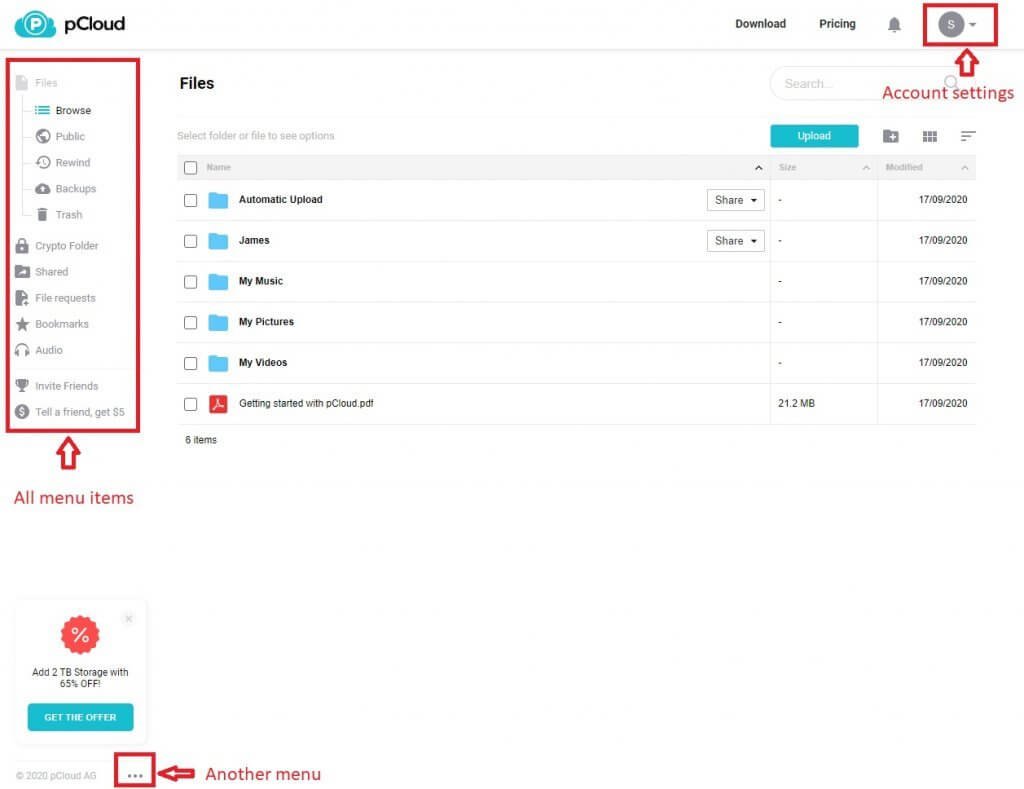Open Backups in the sidebar

pos(76,189)
